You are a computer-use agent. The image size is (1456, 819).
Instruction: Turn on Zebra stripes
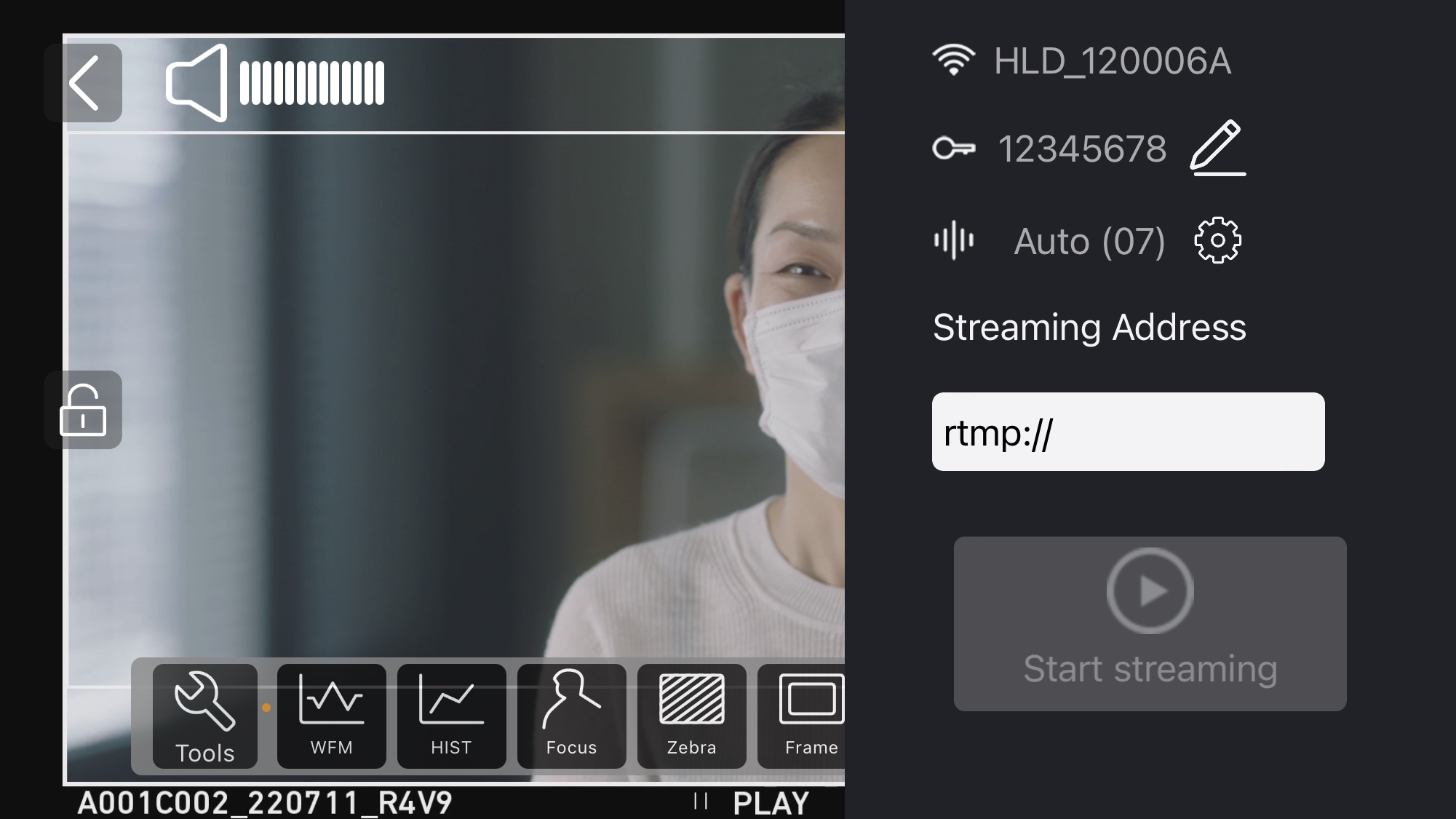pyautogui.click(x=692, y=716)
